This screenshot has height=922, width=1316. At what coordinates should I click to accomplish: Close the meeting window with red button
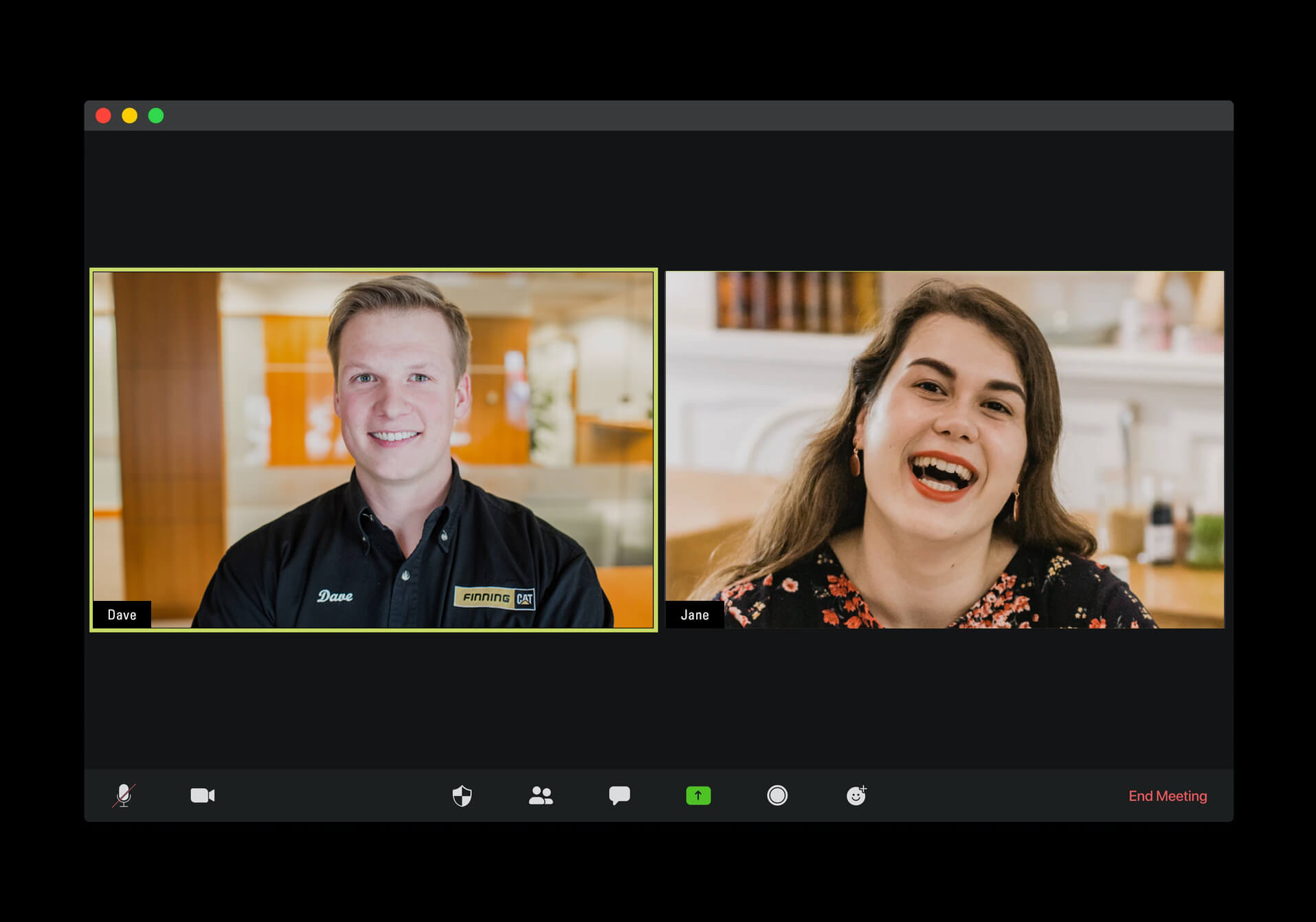[x=104, y=116]
